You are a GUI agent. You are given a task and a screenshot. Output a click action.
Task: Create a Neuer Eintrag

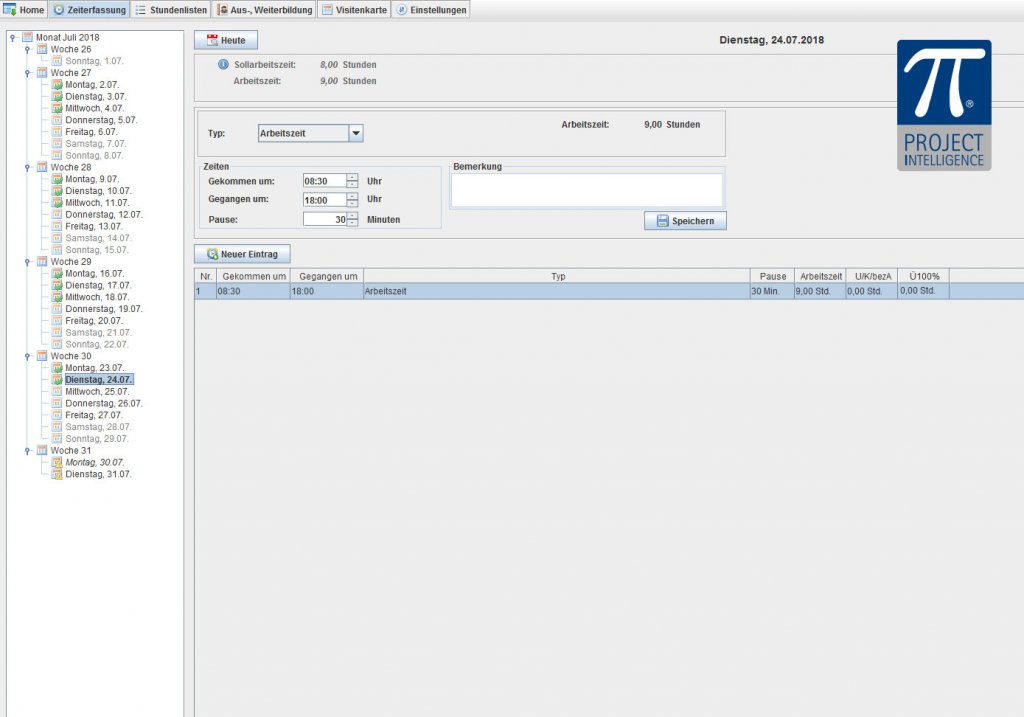[x=242, y=254]
